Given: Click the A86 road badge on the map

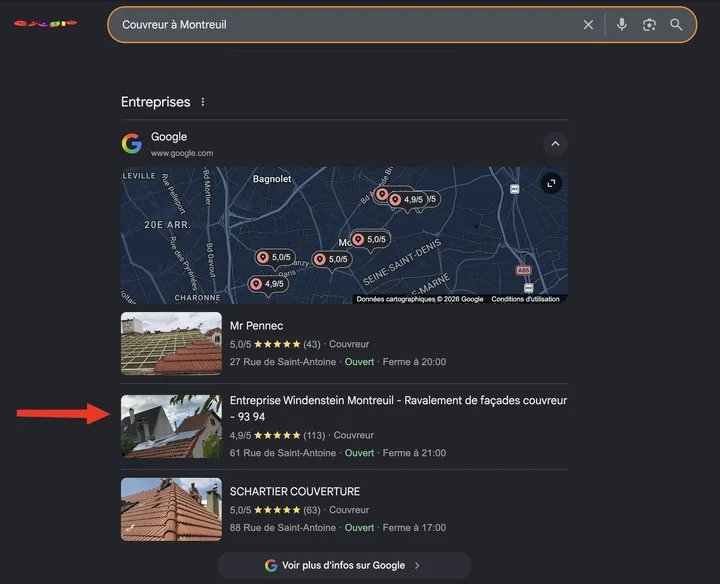Looking at the screenshot, I should [x=523, y=270].
